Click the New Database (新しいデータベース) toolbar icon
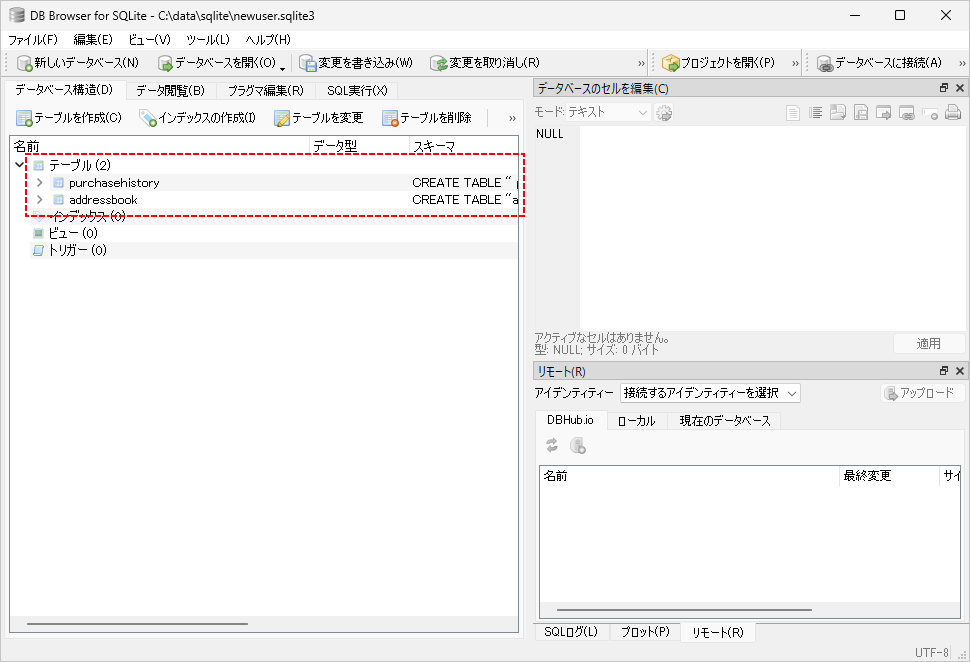The width and height of the screenshot is (970, 662). pos(26,63)
